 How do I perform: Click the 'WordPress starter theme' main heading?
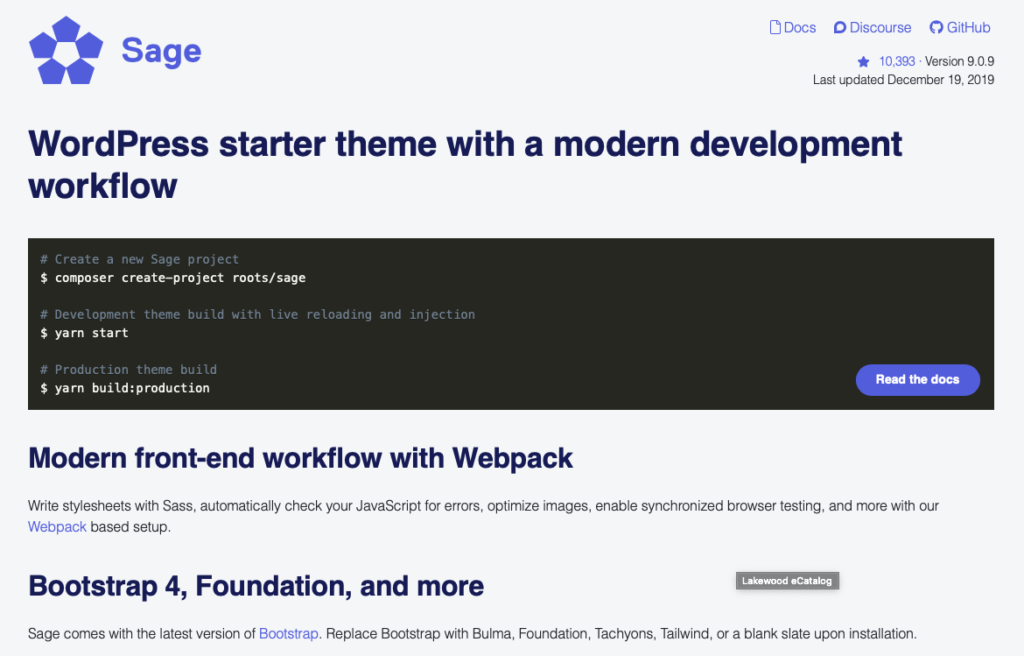coord(465,165)
